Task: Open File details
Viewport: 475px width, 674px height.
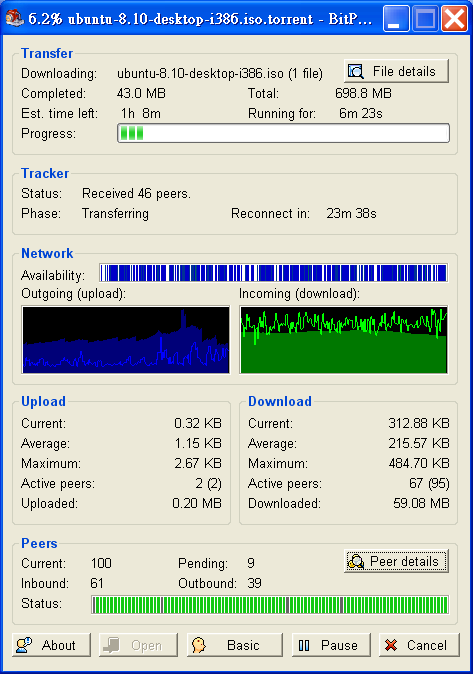Action: point(396,71)
